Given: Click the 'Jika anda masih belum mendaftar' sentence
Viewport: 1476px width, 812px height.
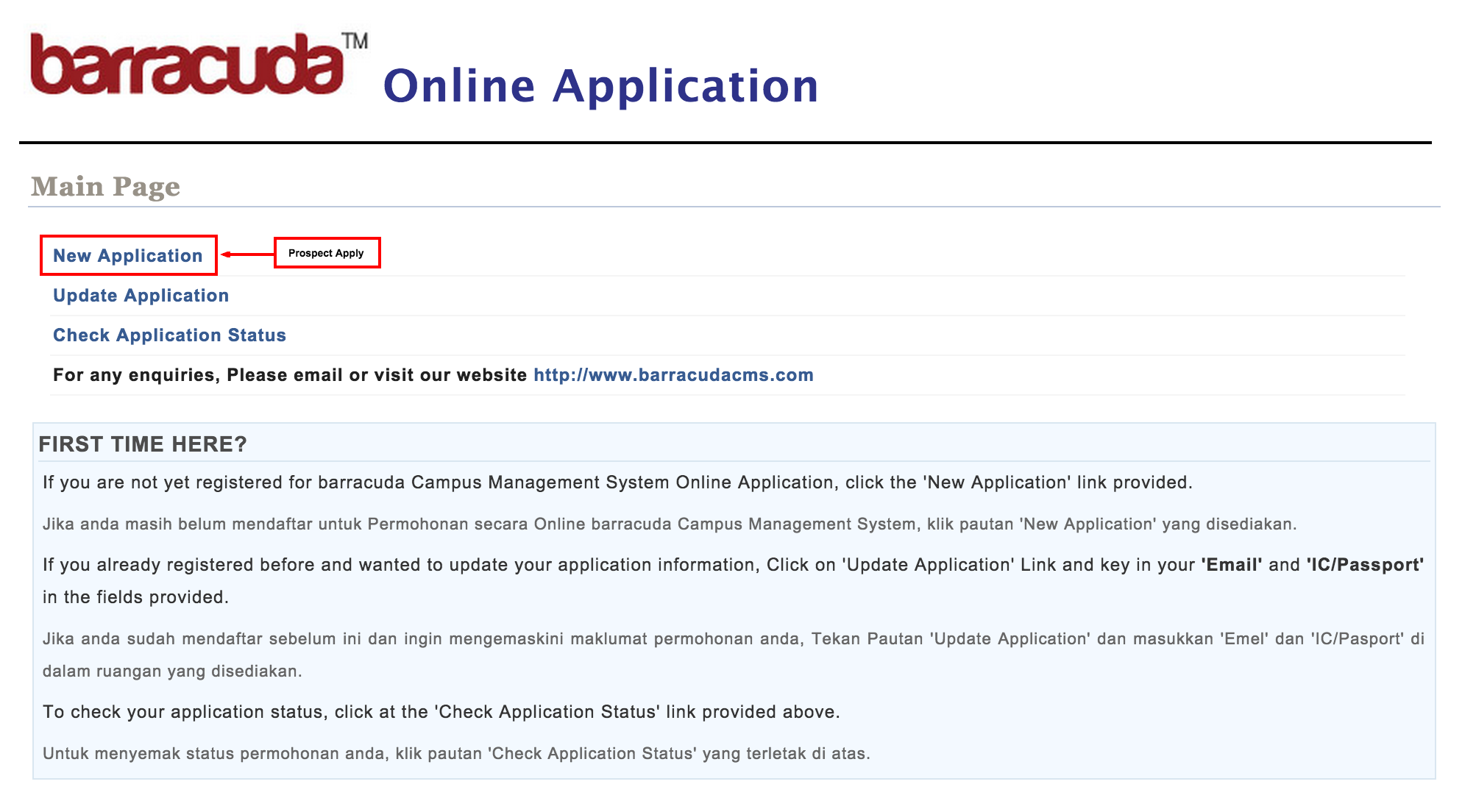Looking at the screenshot, I should (669, 524).
